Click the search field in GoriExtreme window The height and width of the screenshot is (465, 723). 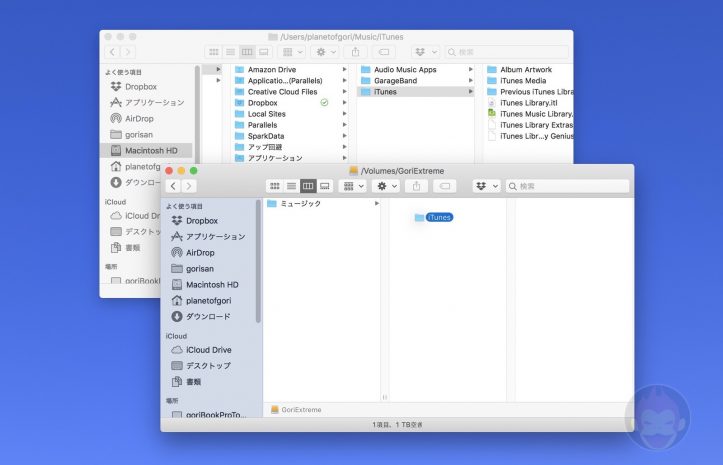click(x=568, y=187)
